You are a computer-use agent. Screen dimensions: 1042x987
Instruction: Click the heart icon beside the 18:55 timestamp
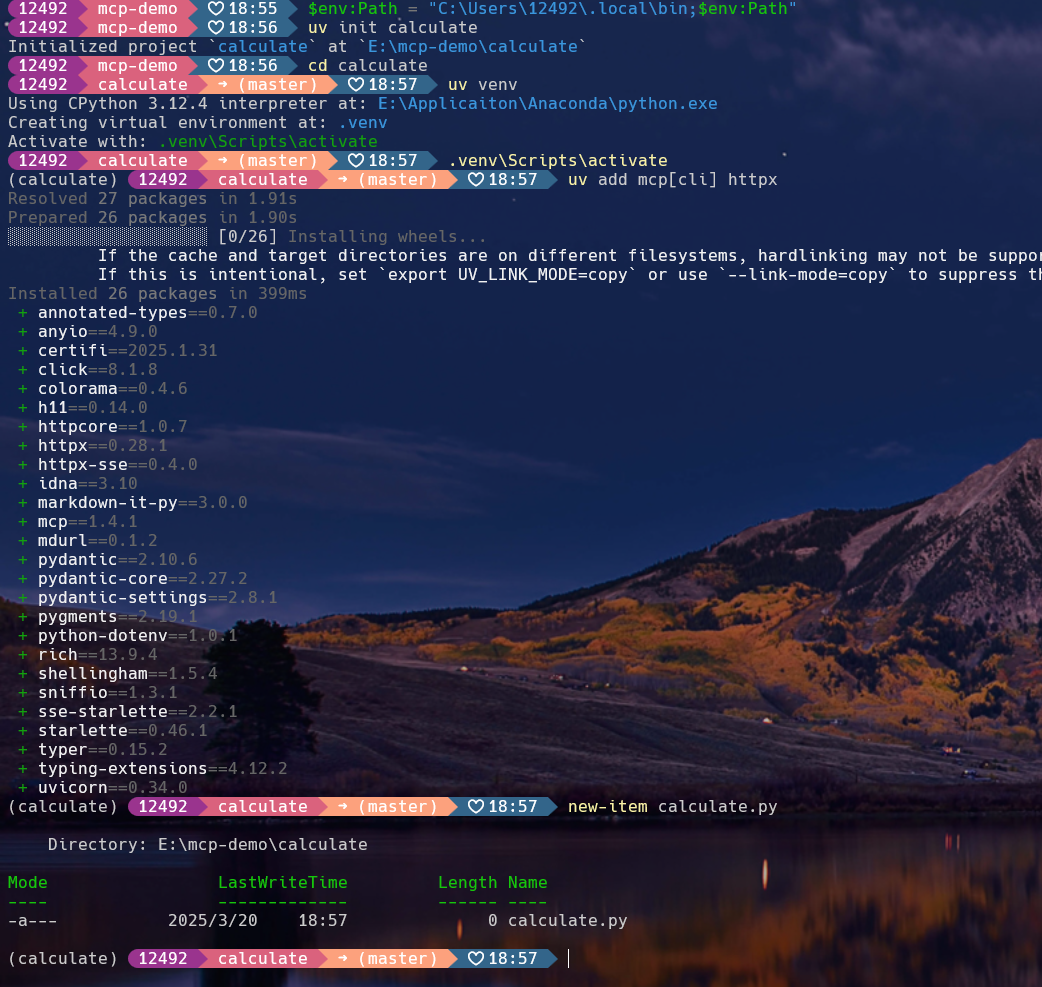click(x=215, y=9)
